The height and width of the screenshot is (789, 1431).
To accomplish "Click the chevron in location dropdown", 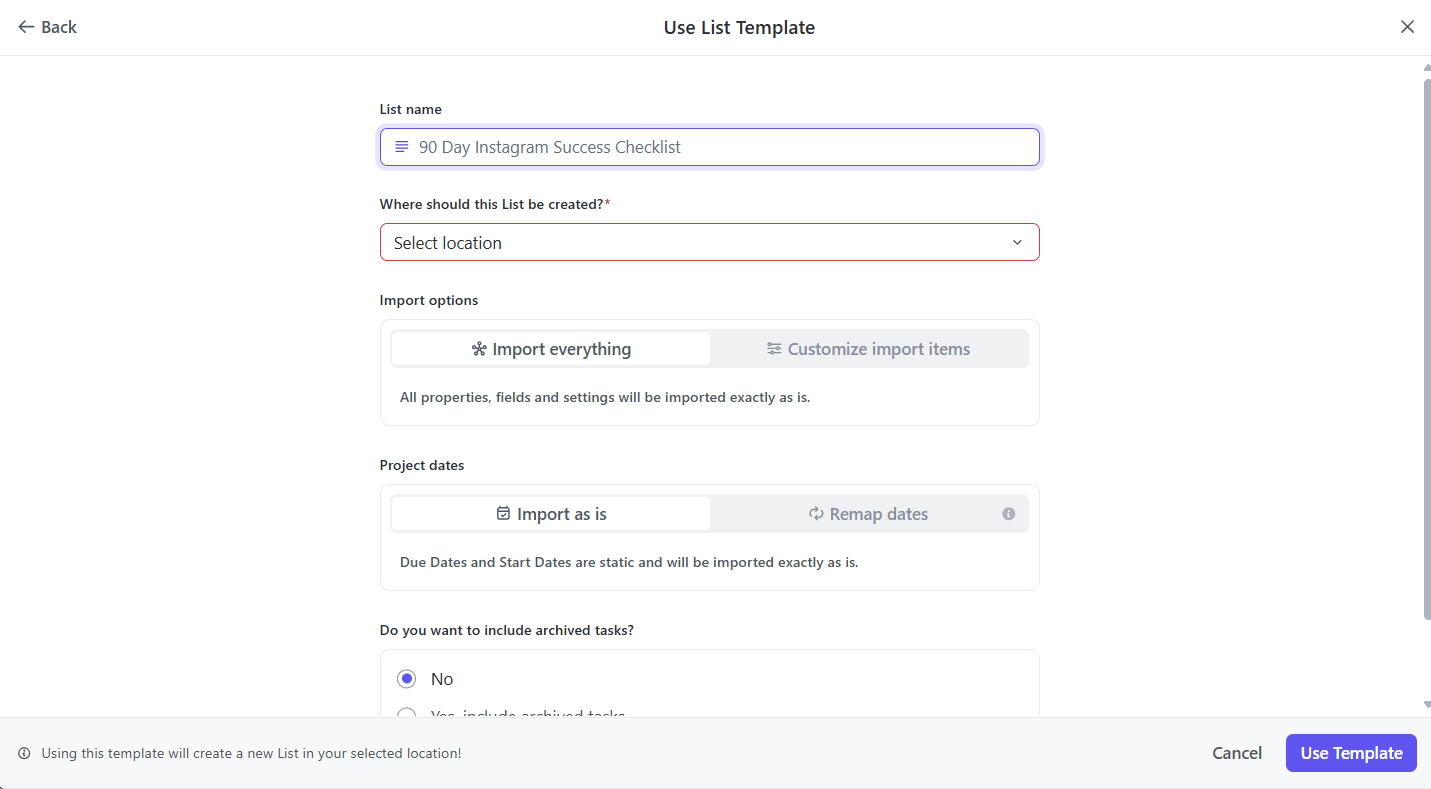I will 1017,243.
